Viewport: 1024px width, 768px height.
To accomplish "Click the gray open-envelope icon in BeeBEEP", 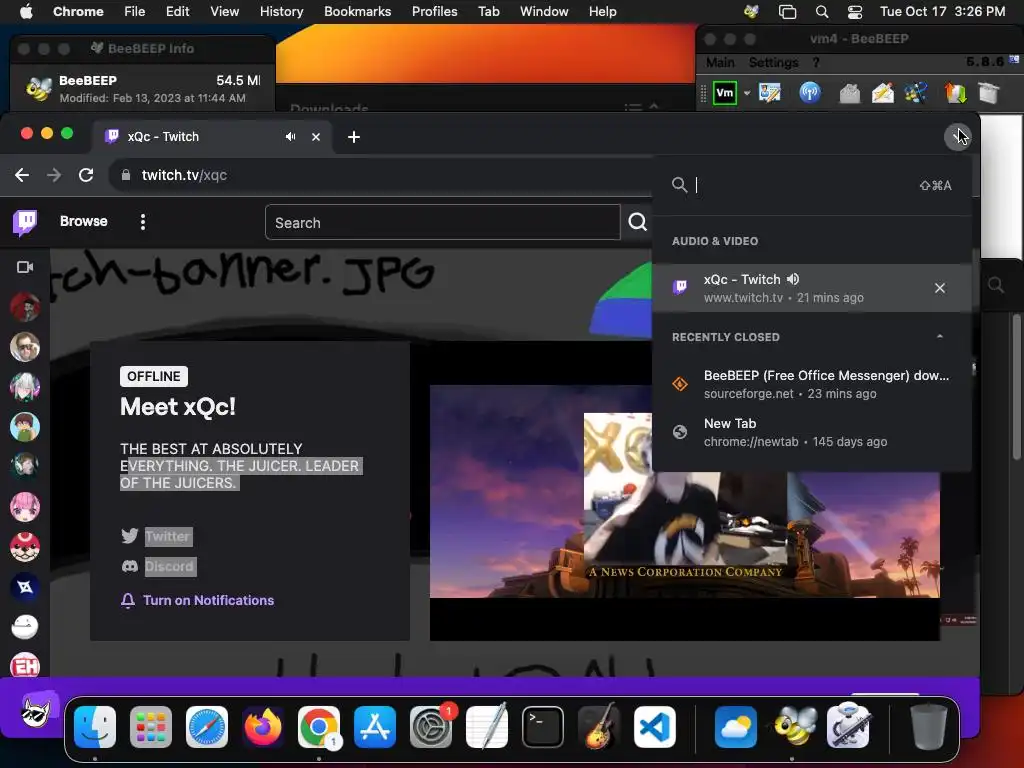I will 849,93.
